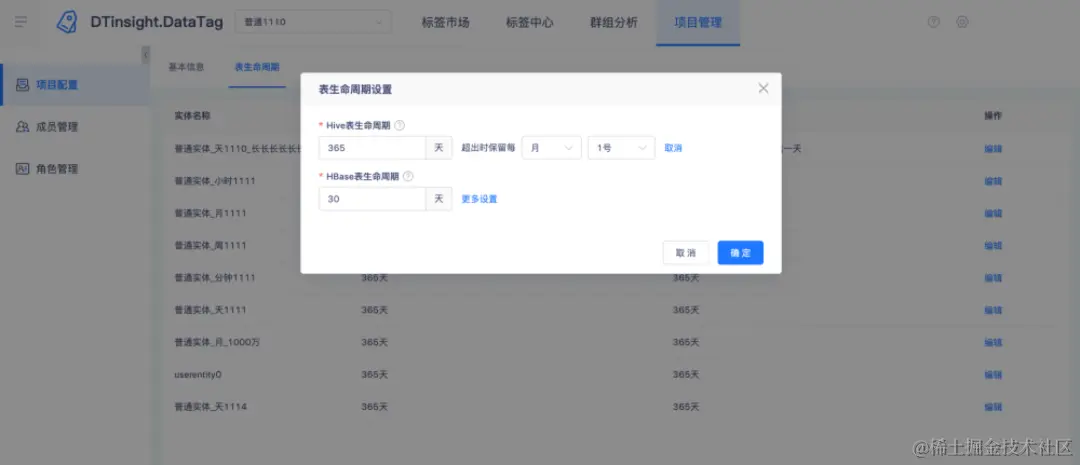The image size is (1080, 465).
Task: Open the 月 retention period dropdown
Action: 551,148
